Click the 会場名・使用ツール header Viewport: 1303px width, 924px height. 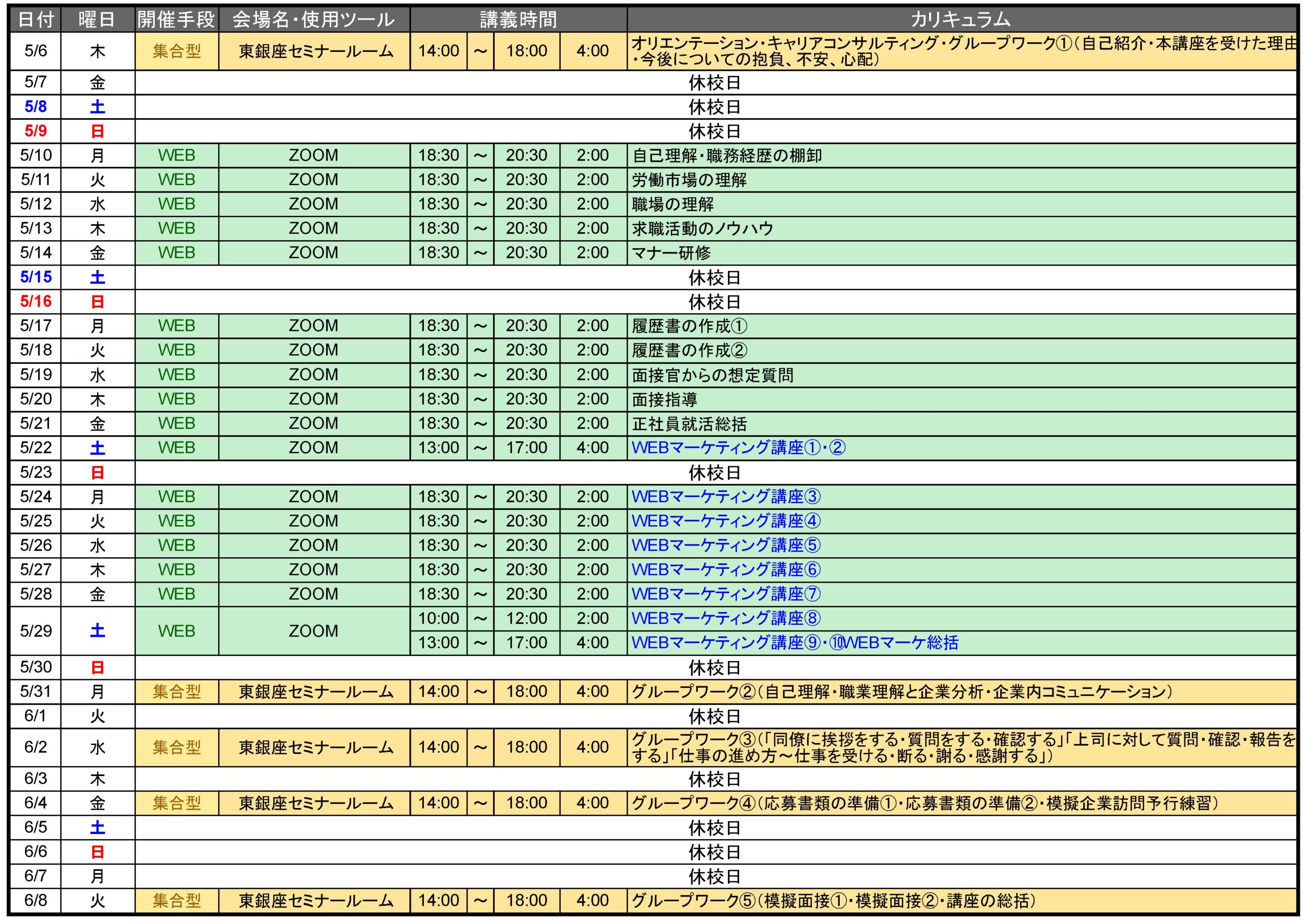[314, 20]
